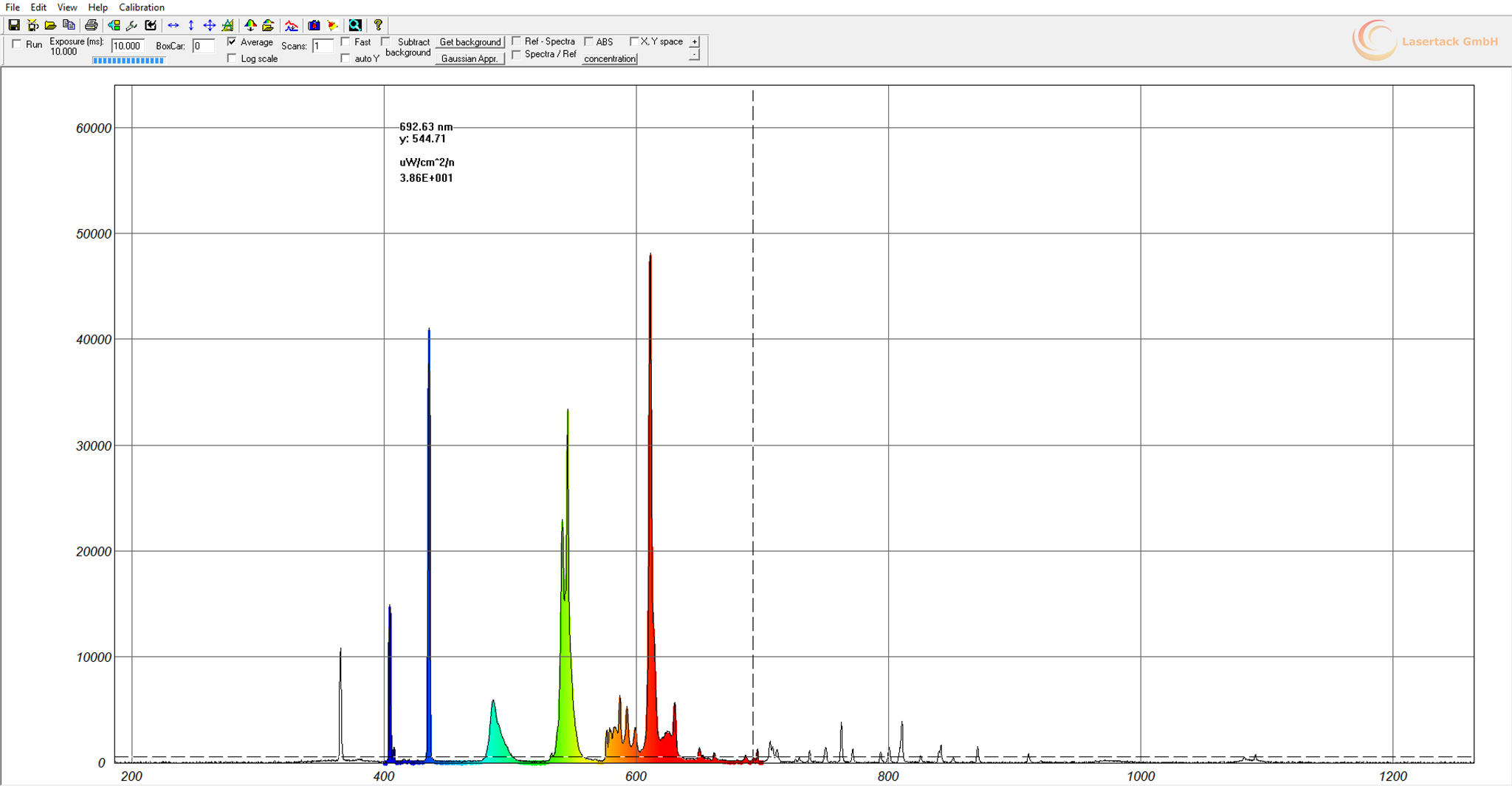Click the Get background button
Viewport: 1512px width, 786px height.
coord(470,42)
